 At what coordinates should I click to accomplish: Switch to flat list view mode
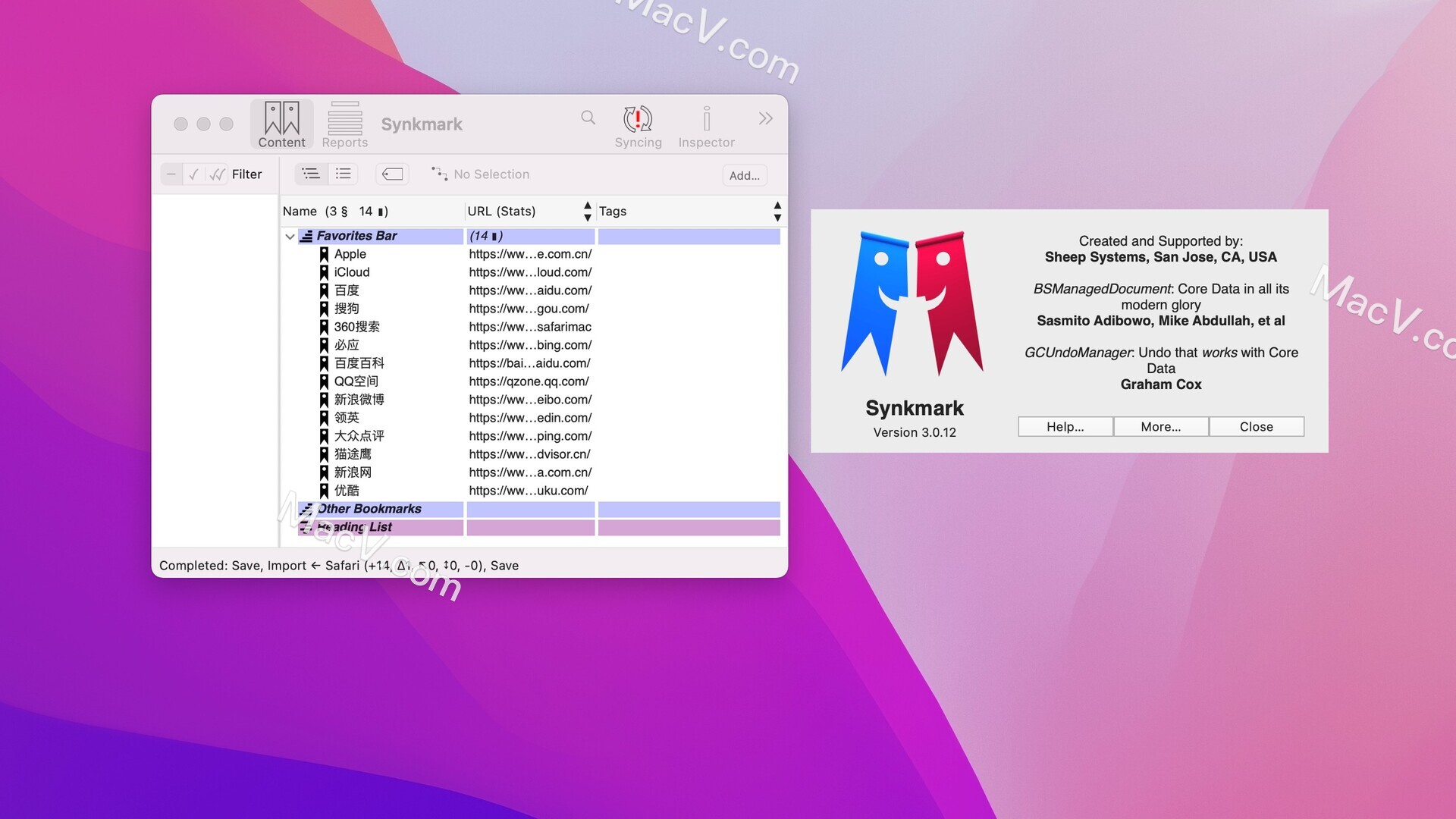(x=344, y=174)
